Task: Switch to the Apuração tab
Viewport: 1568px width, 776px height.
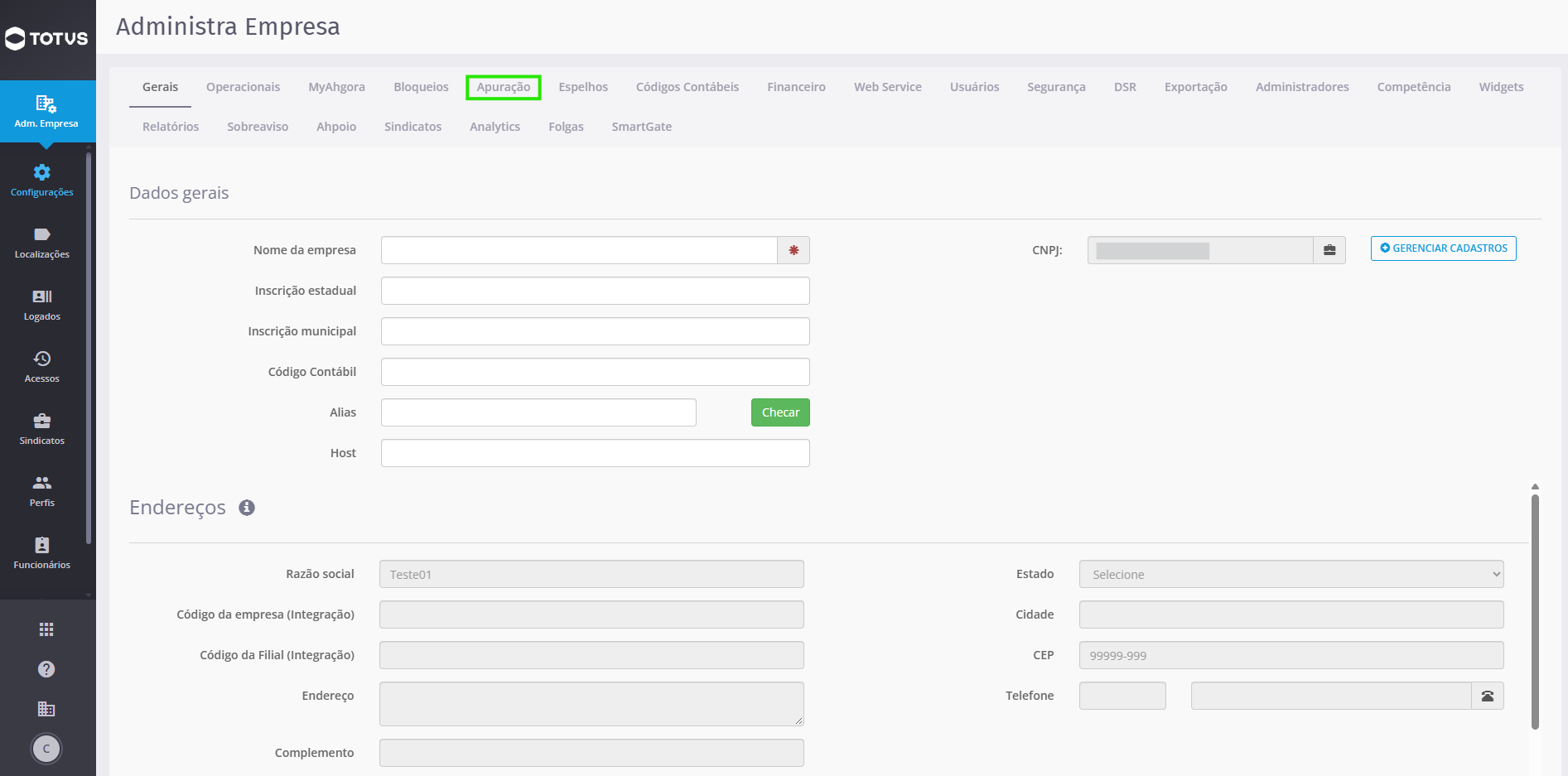Action: pos(504,87)
